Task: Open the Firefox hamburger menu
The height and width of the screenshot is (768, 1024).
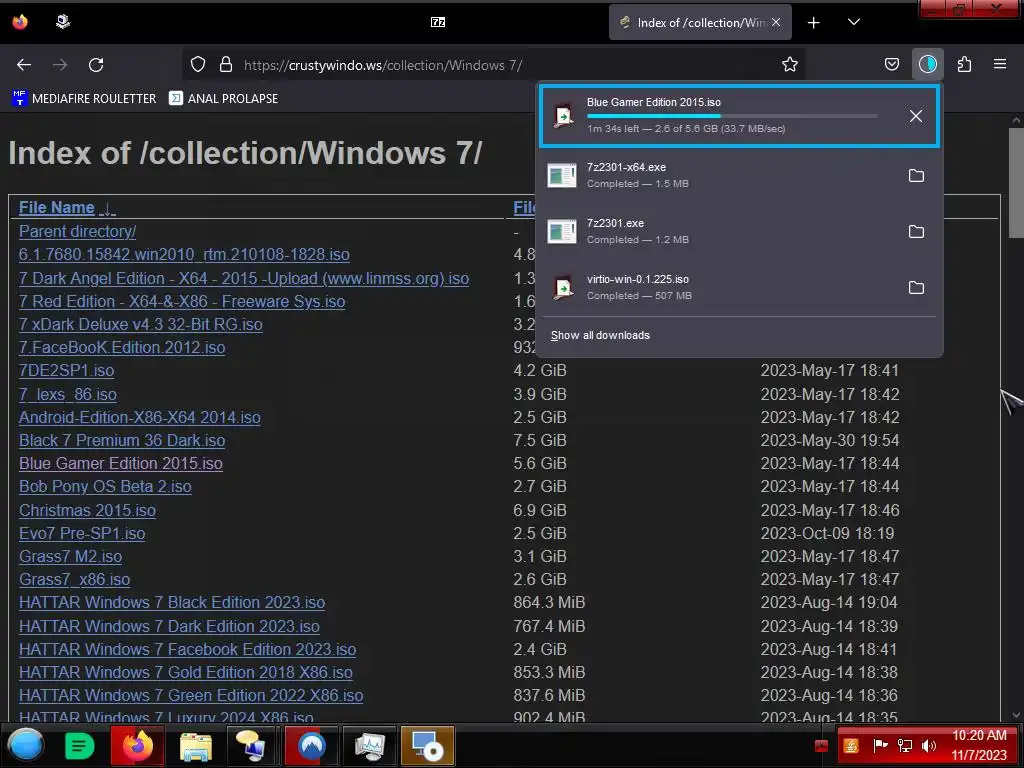Action: click(1000, 64)
